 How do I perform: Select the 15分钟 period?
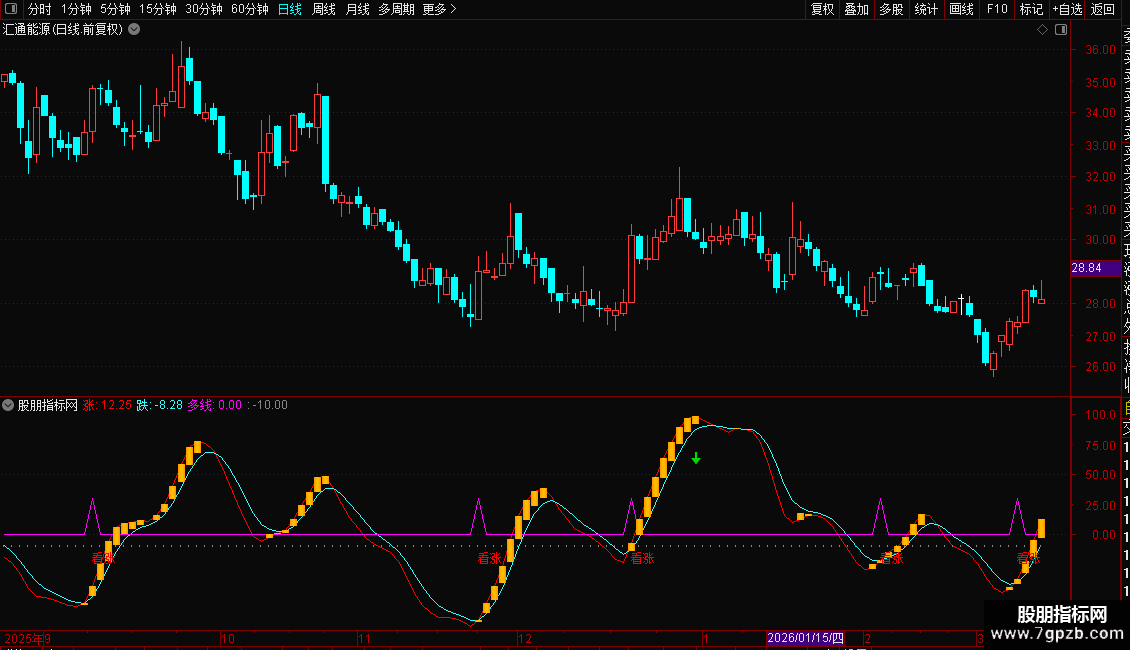pyautogui.click(x=158, y=9)
